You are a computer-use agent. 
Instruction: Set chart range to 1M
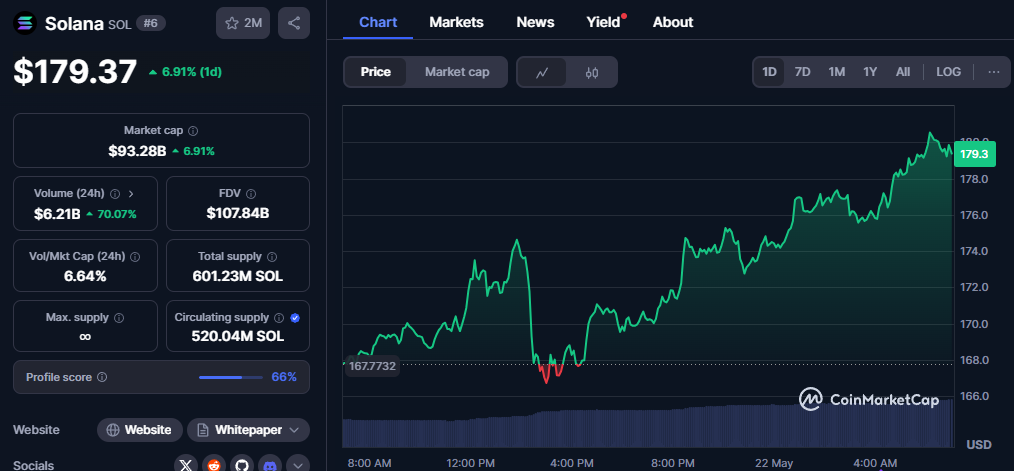(837, 72)
